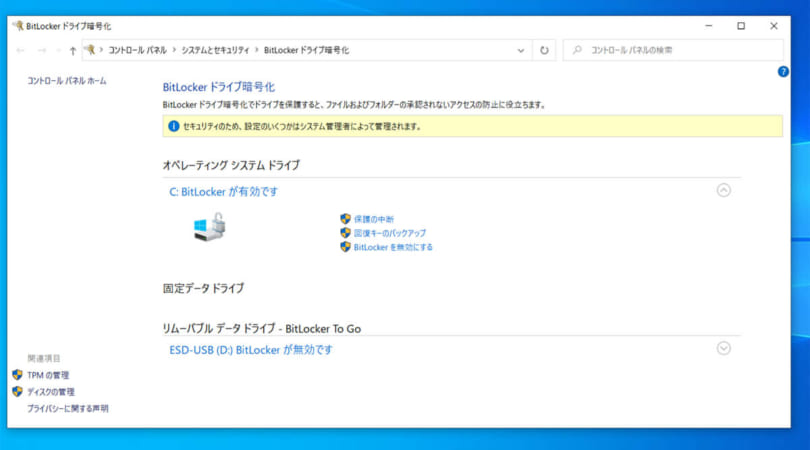The height and width of the screenshot is (450, 810).
Task: Click 回復キーのバックアップ link
Action: [x=389, y=232]
